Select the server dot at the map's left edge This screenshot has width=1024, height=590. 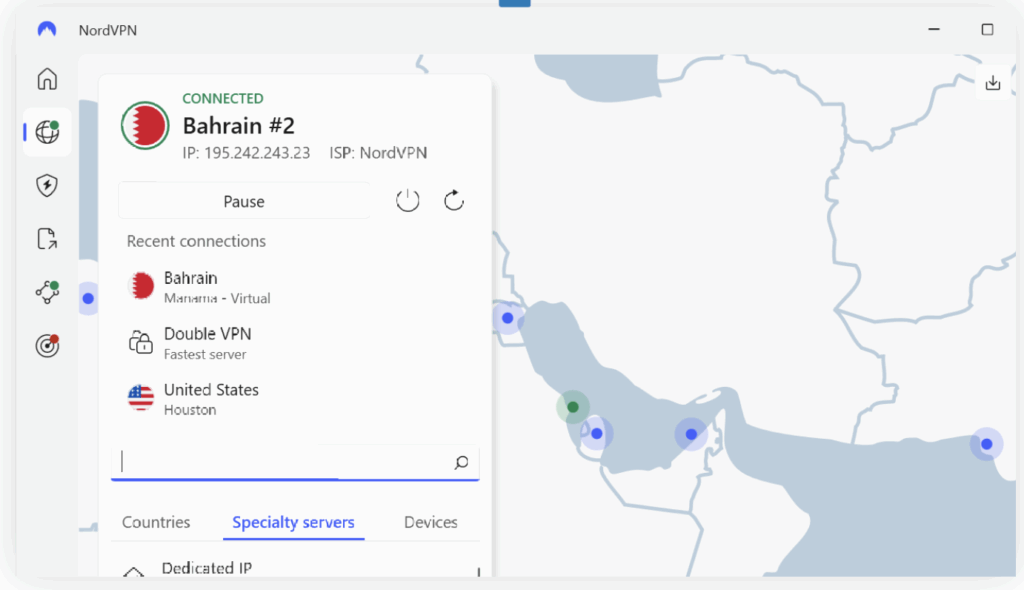(x=88, y=299)
